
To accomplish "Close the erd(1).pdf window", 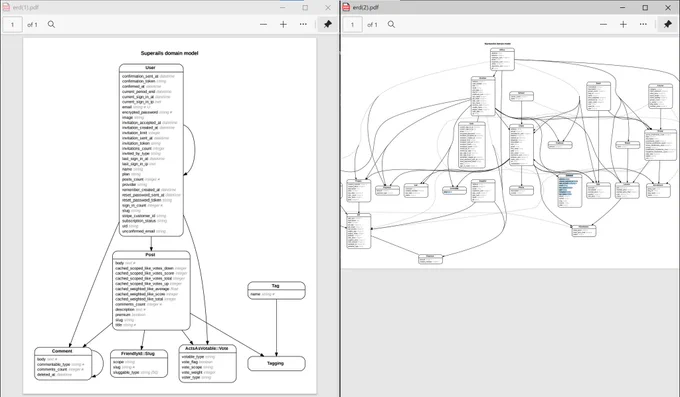I will (x=328, y=7).
